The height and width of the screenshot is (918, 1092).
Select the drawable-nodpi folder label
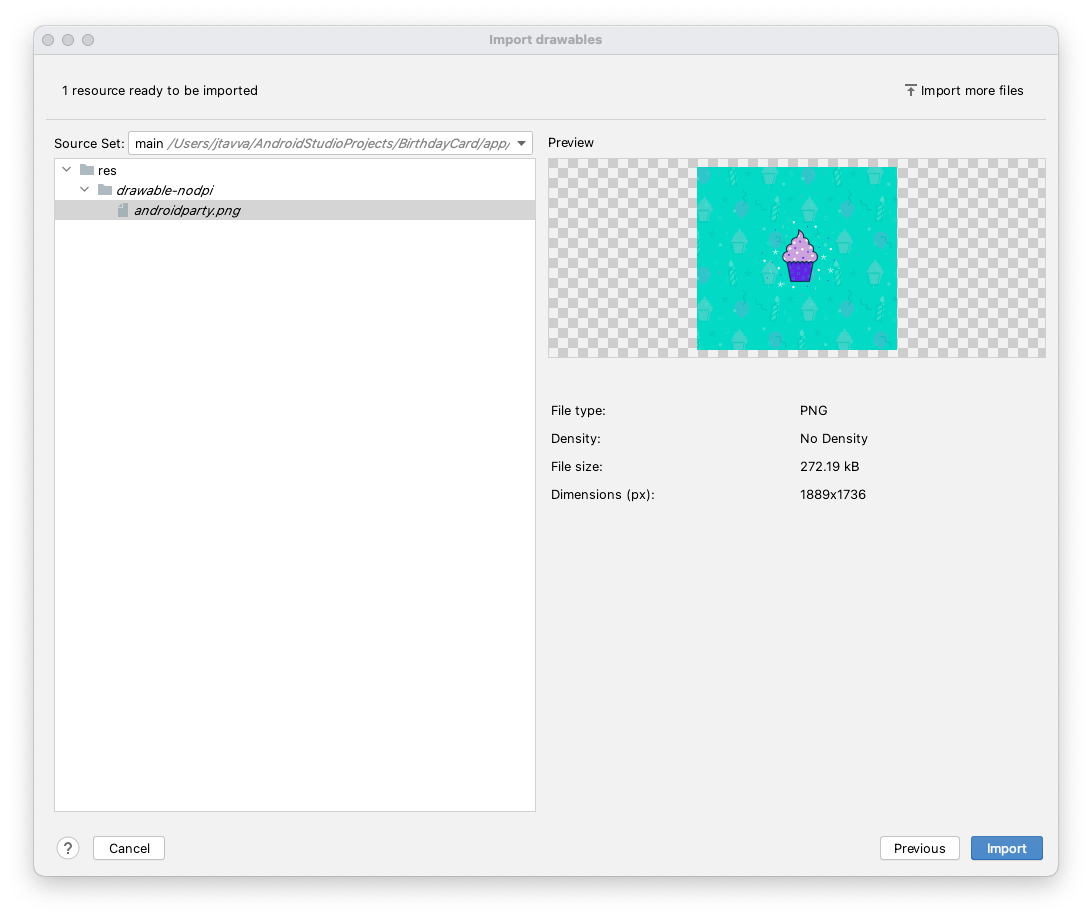(x=164, y=190)
